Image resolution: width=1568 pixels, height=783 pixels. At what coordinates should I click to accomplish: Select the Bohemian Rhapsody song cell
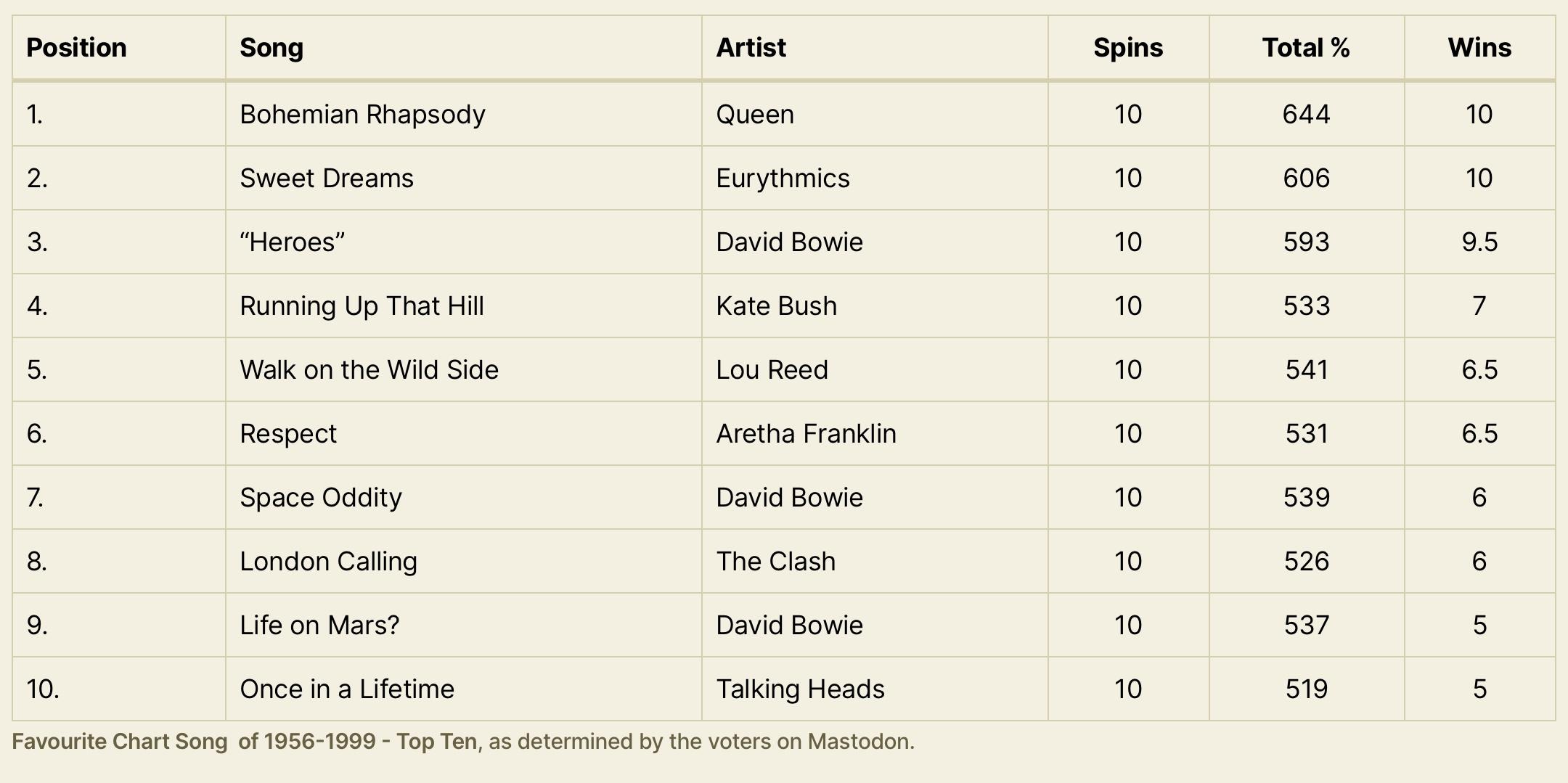tap(362, 115)
